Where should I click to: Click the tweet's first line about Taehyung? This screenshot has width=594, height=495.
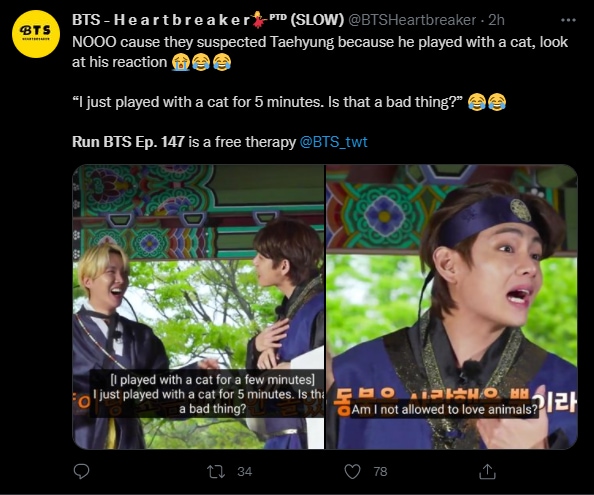[x=320, y=42]
